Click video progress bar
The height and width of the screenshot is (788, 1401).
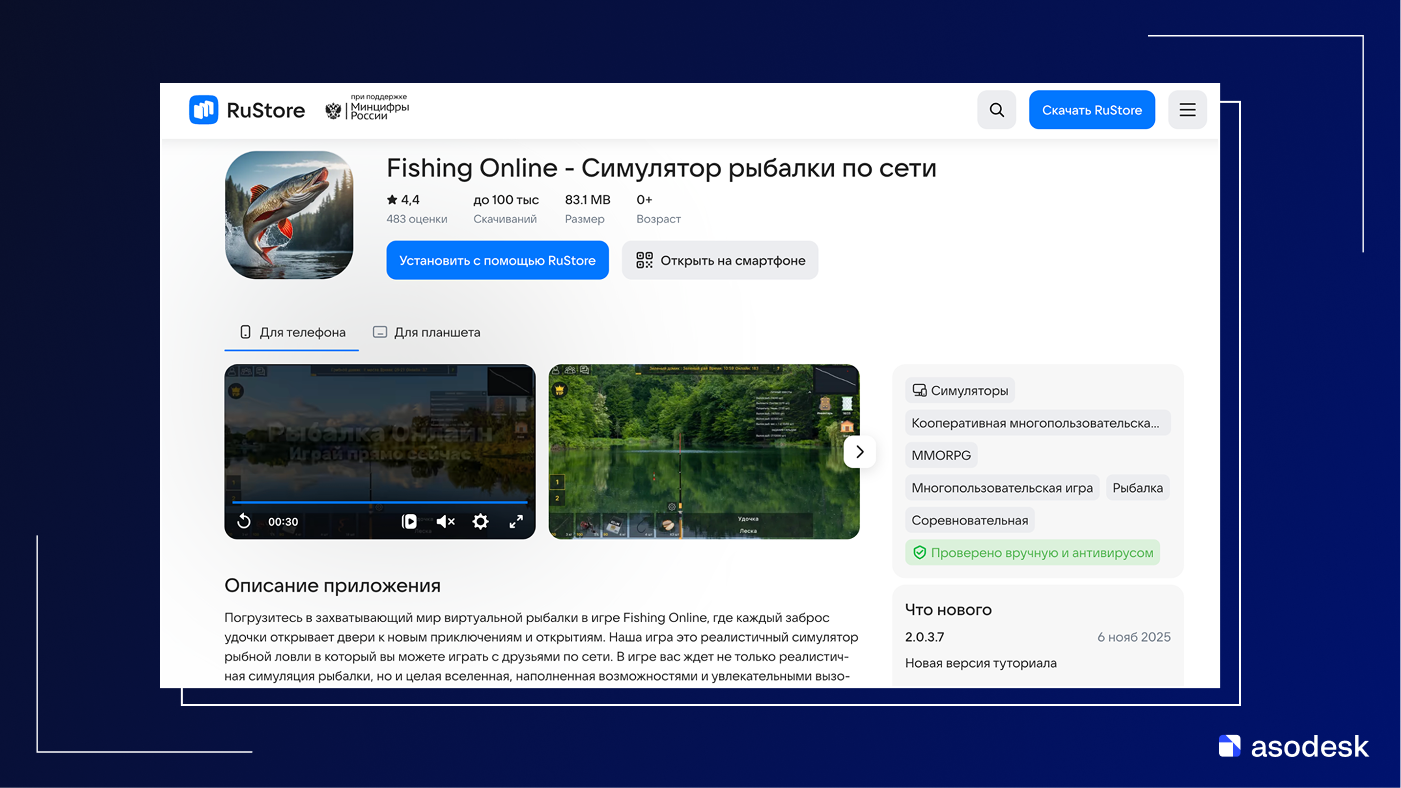point(380,502)
